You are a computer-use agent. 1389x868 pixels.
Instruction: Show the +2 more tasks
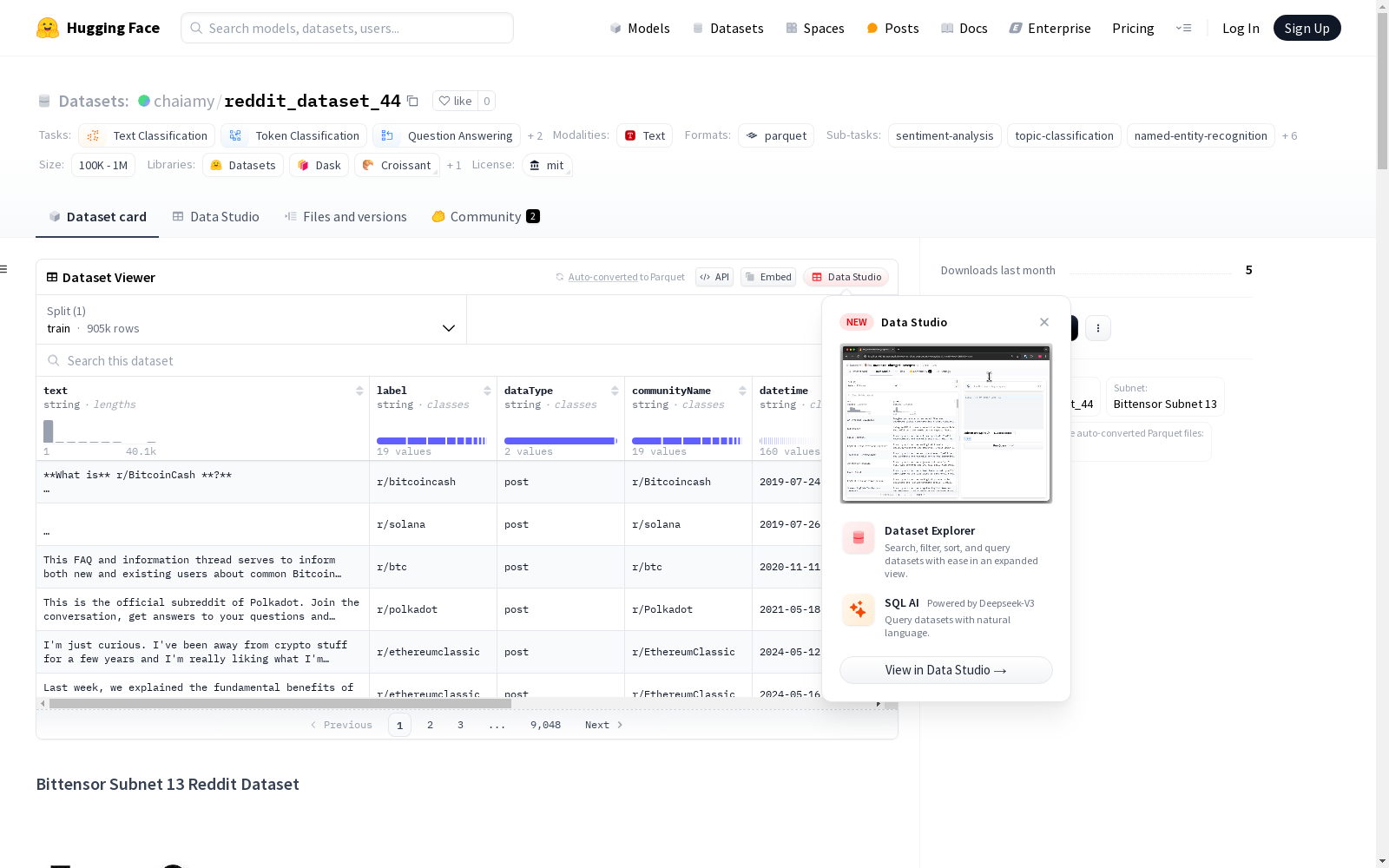click(x=535, y=136)
